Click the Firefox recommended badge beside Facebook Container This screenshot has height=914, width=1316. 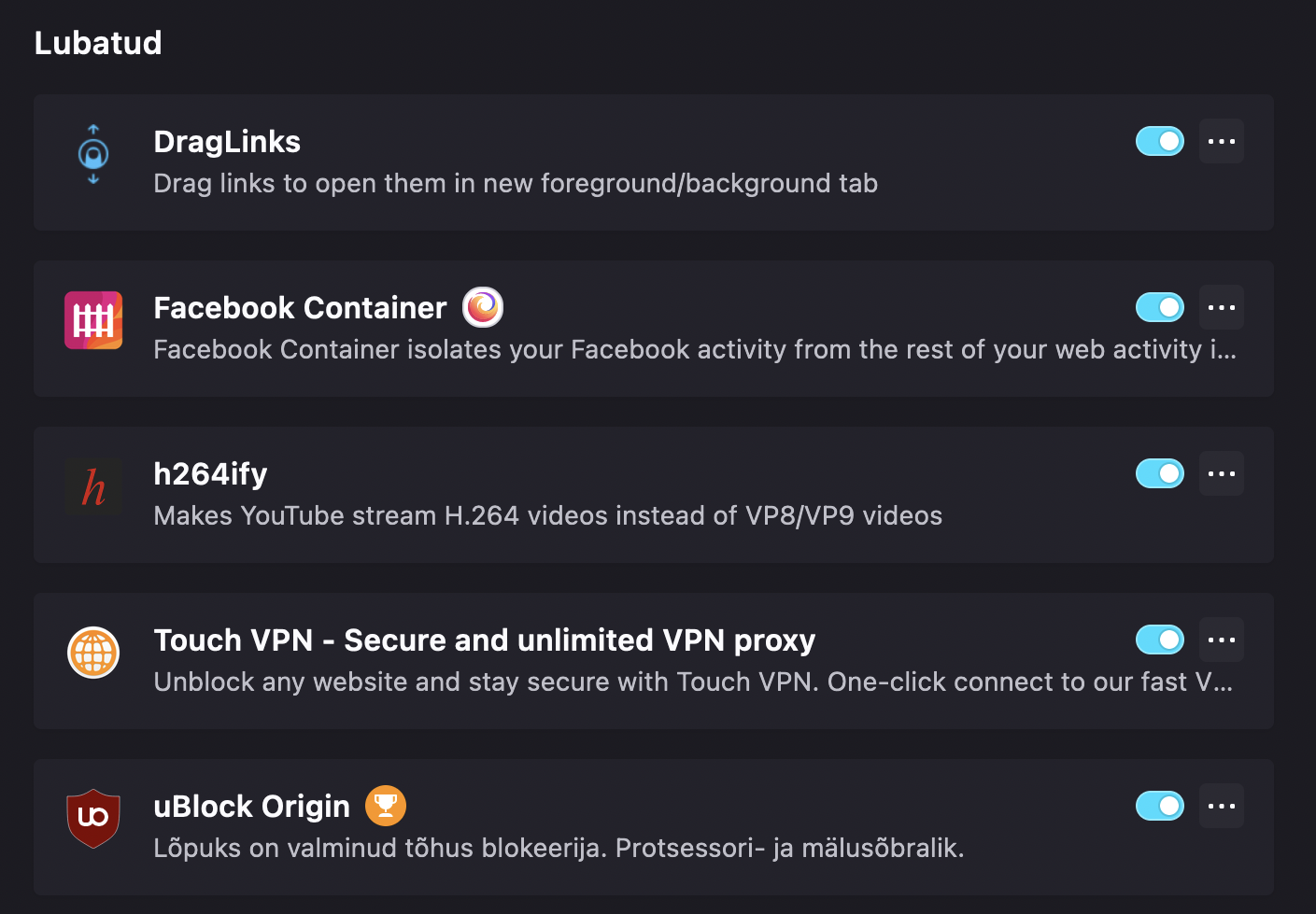coord(483,307)
